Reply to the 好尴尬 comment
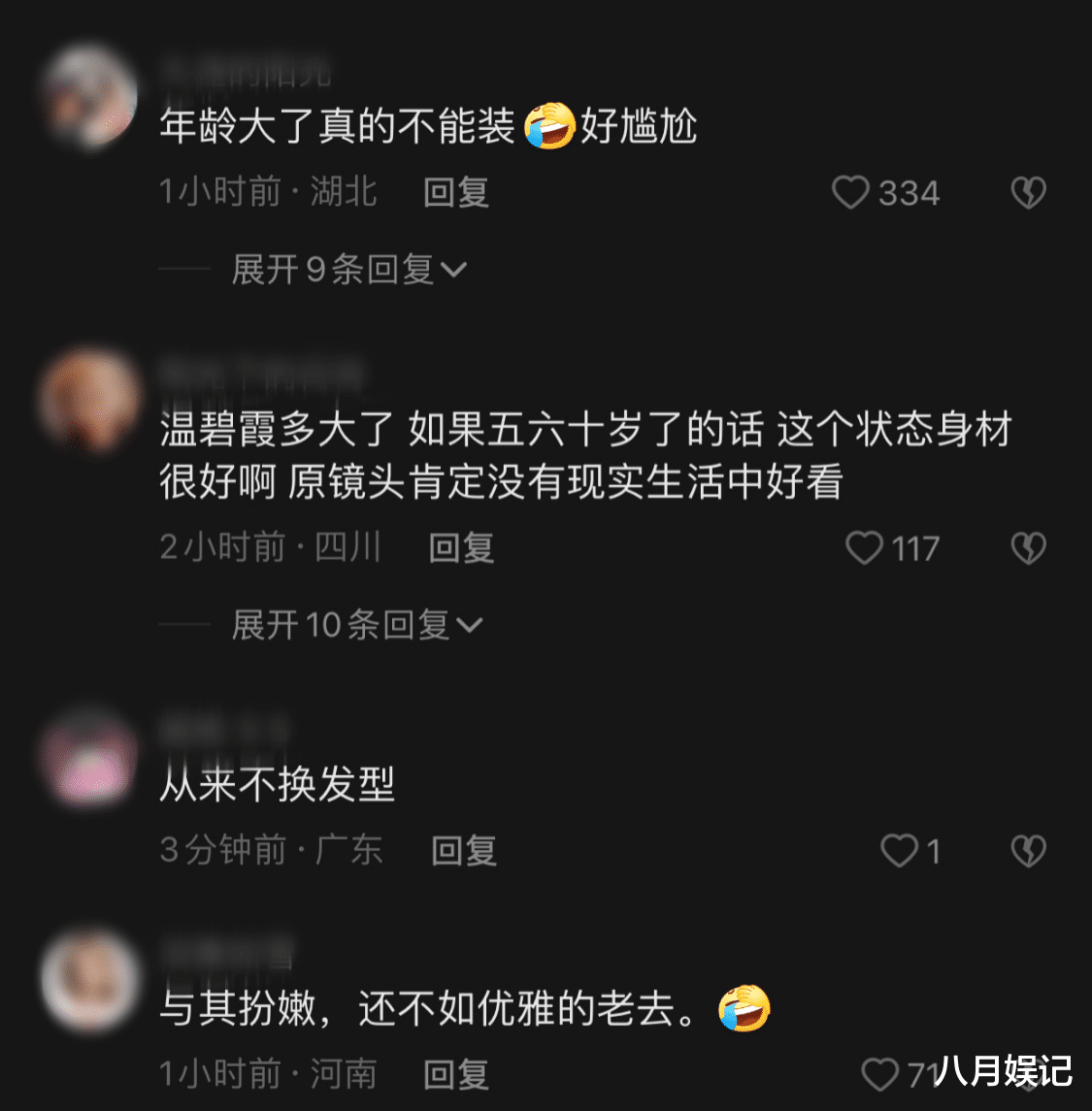Viewport: 1092px width, 1111px height. (x=455, y=193)
